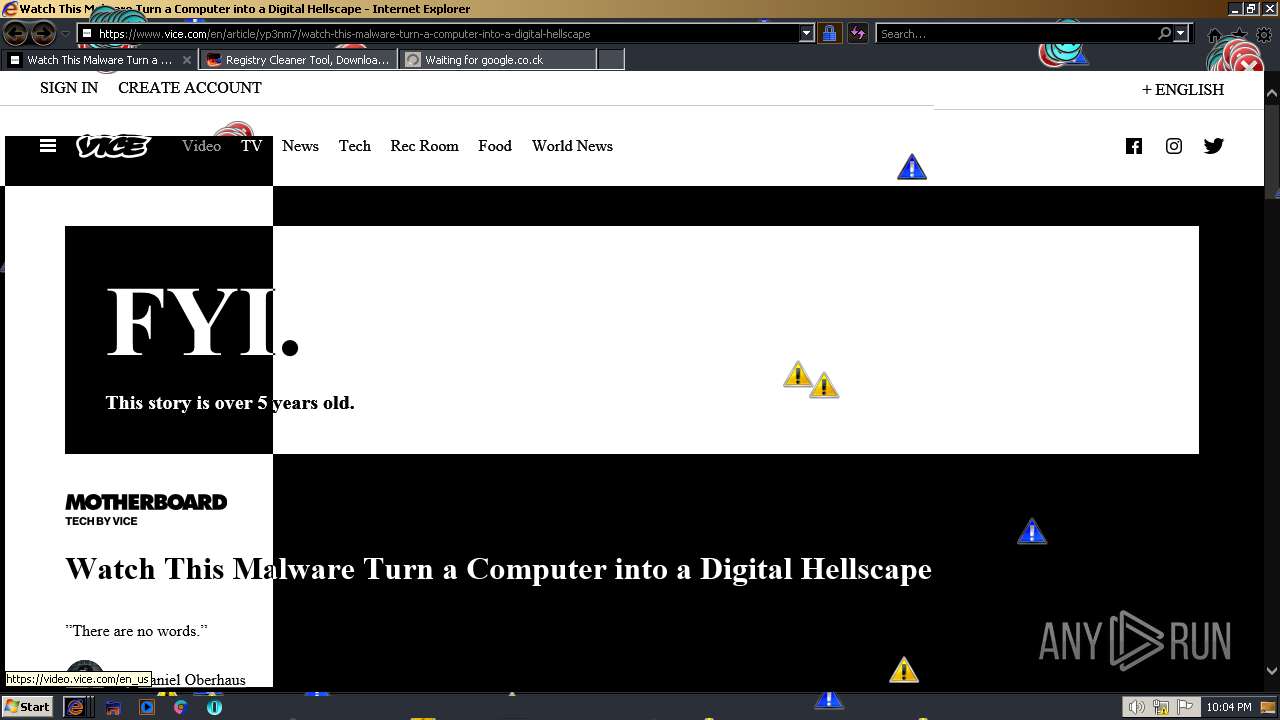Open the Tech section

(x=354, y=146)
